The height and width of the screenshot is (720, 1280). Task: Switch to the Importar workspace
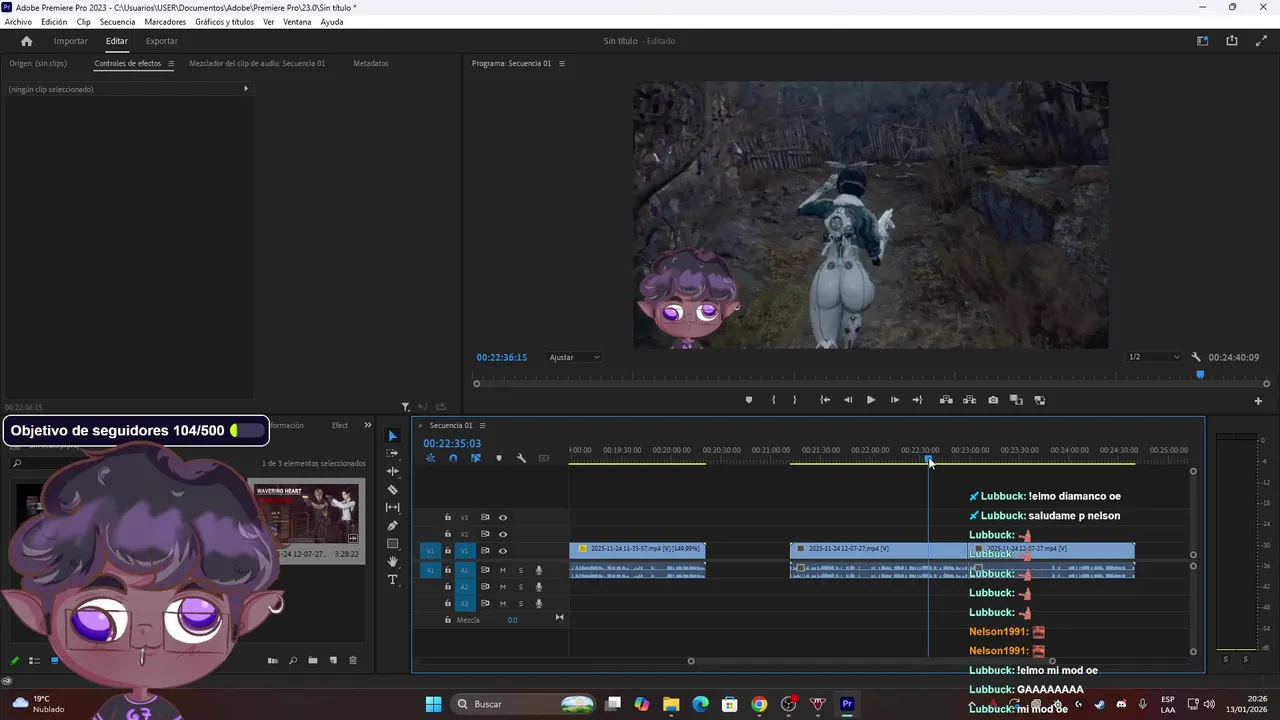point(71,41)
